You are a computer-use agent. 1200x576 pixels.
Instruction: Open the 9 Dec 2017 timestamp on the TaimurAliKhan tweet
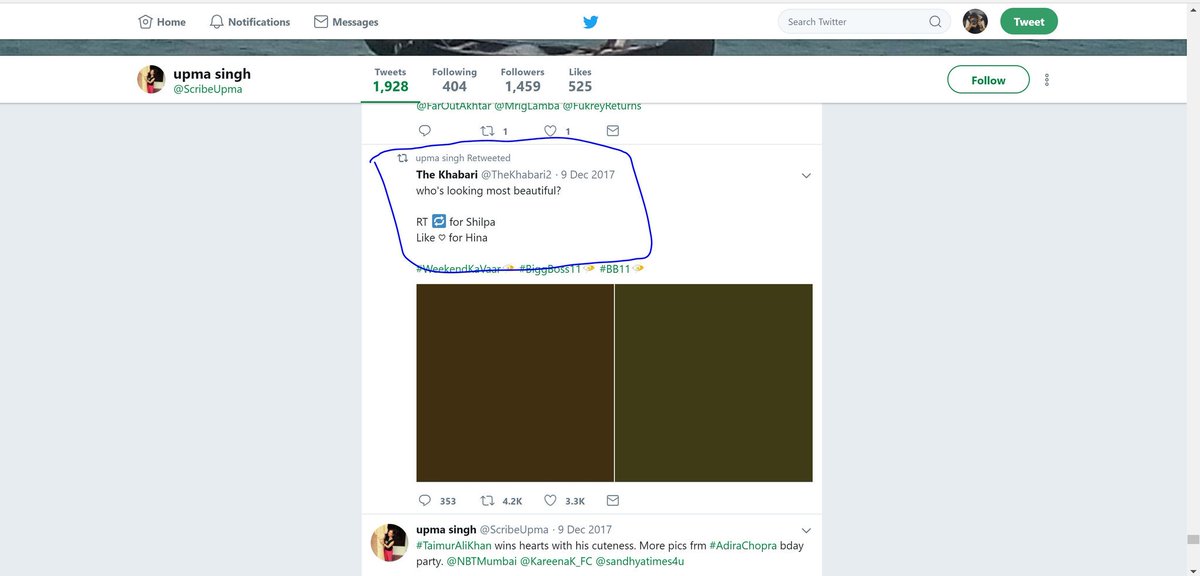(585, 529)
